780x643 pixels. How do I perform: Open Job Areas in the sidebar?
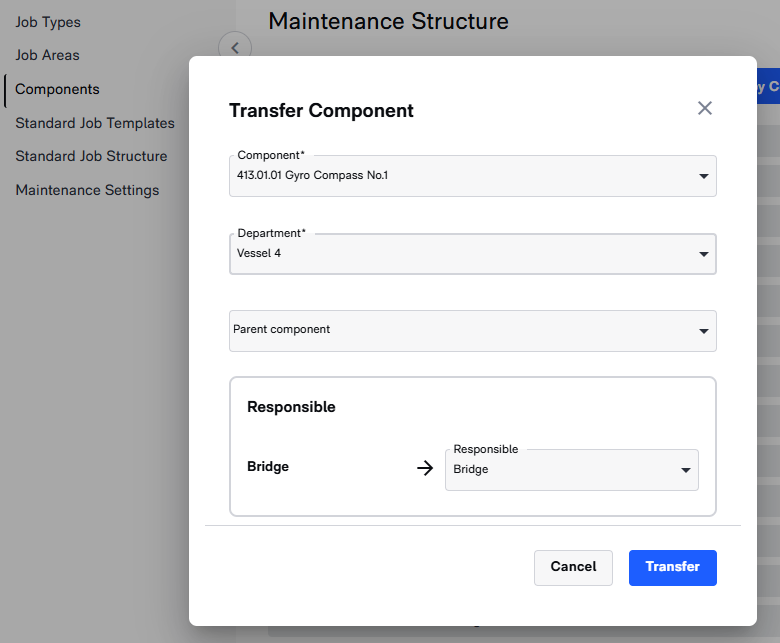(x=47, y=55)
